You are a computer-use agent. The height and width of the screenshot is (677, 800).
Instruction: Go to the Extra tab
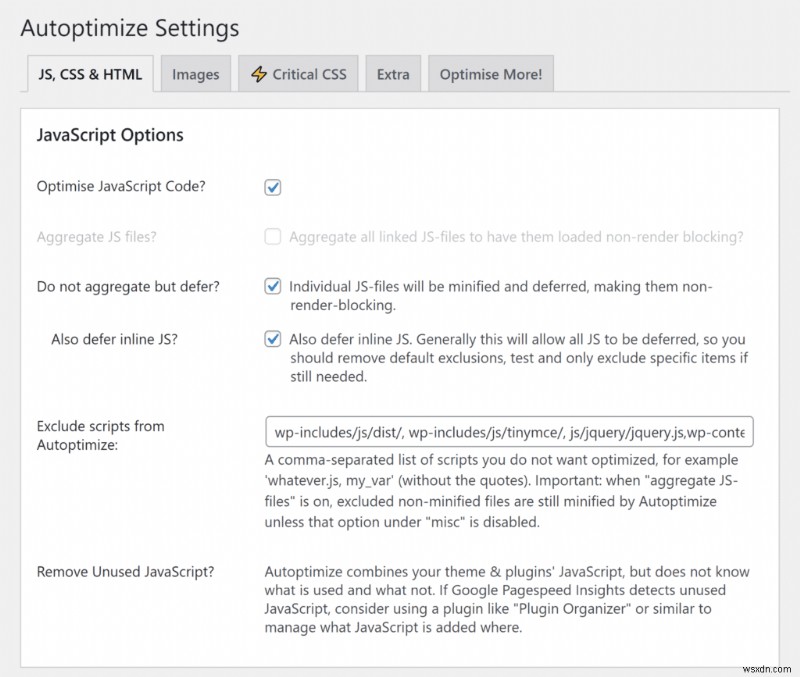click(x=393, y=74)
